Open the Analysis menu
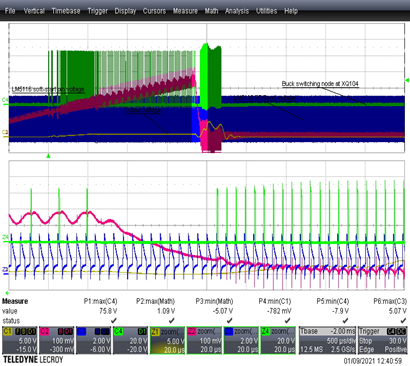The width and height of the screenshot is (410, 366). (237, 11)
